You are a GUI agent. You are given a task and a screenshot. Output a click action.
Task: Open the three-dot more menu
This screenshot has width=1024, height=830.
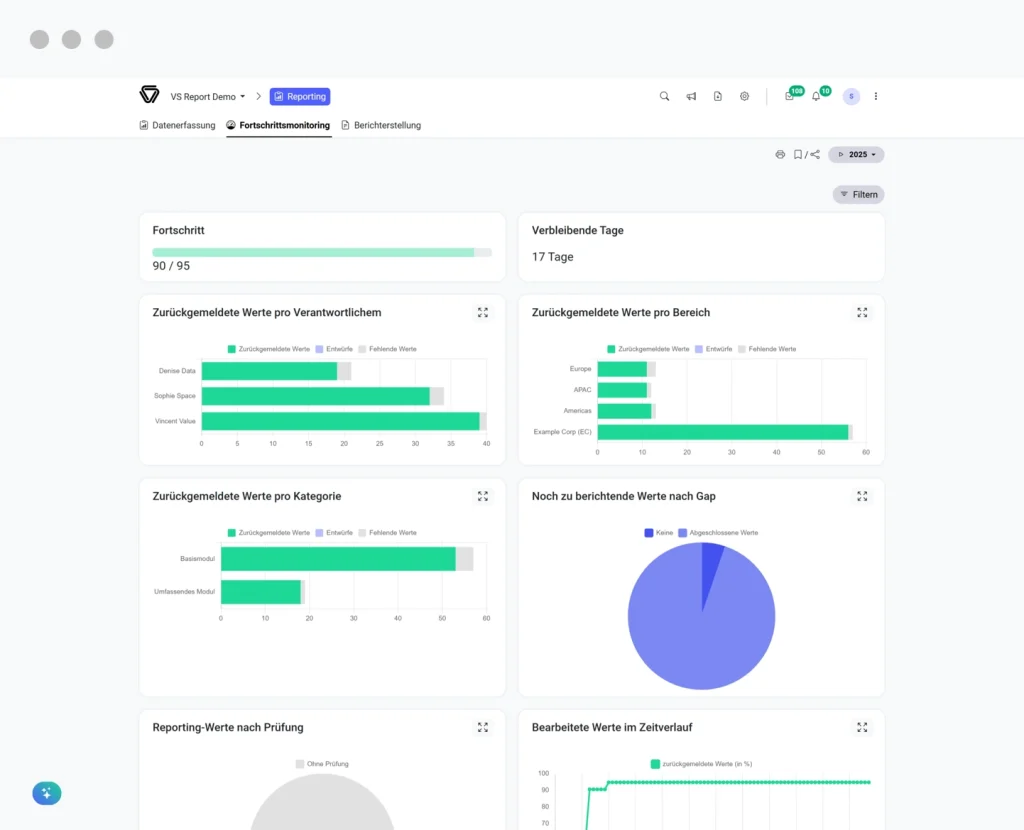point(876,96)
